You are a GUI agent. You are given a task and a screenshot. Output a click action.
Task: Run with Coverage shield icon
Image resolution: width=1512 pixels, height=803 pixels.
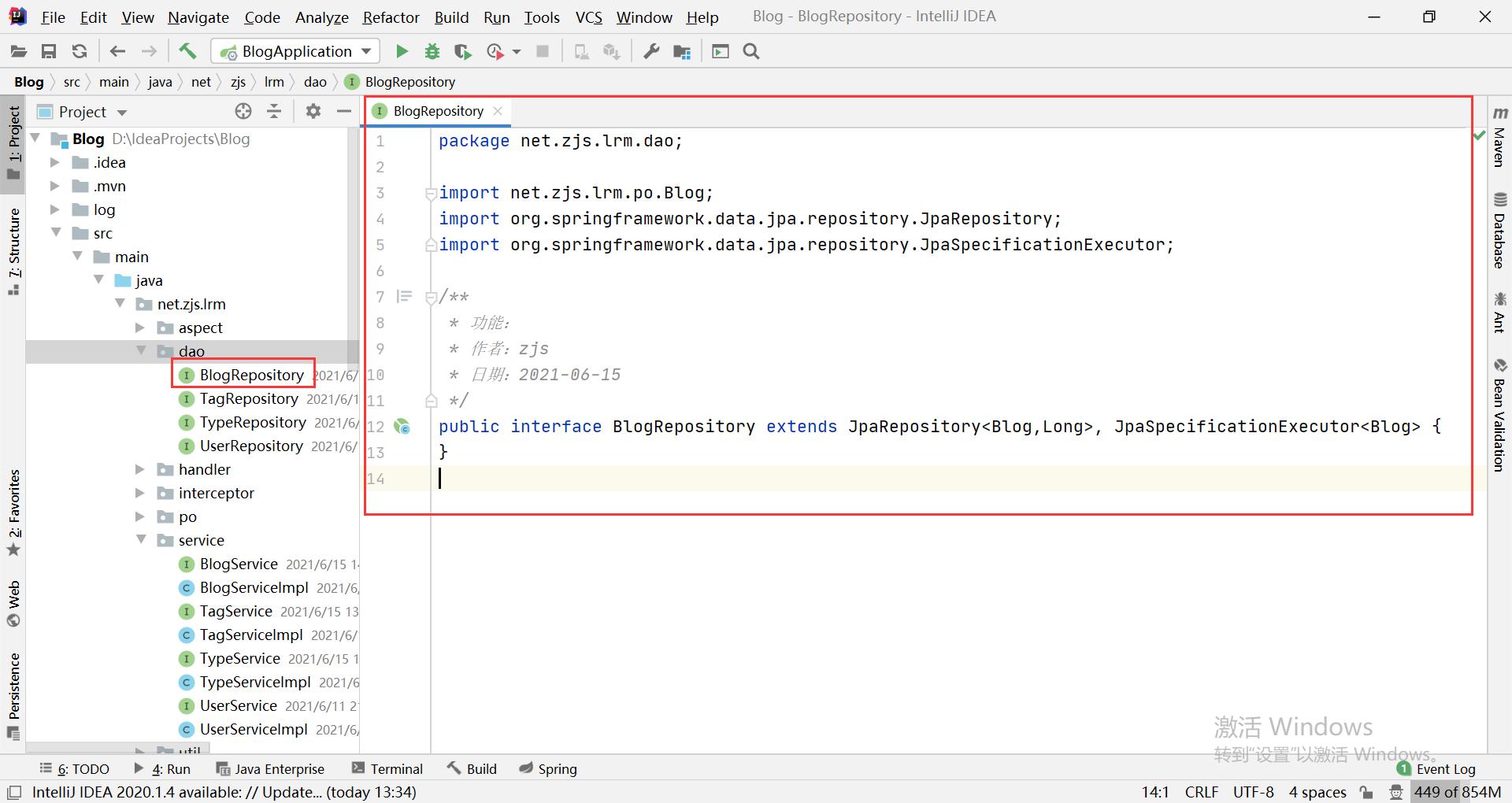463,52
